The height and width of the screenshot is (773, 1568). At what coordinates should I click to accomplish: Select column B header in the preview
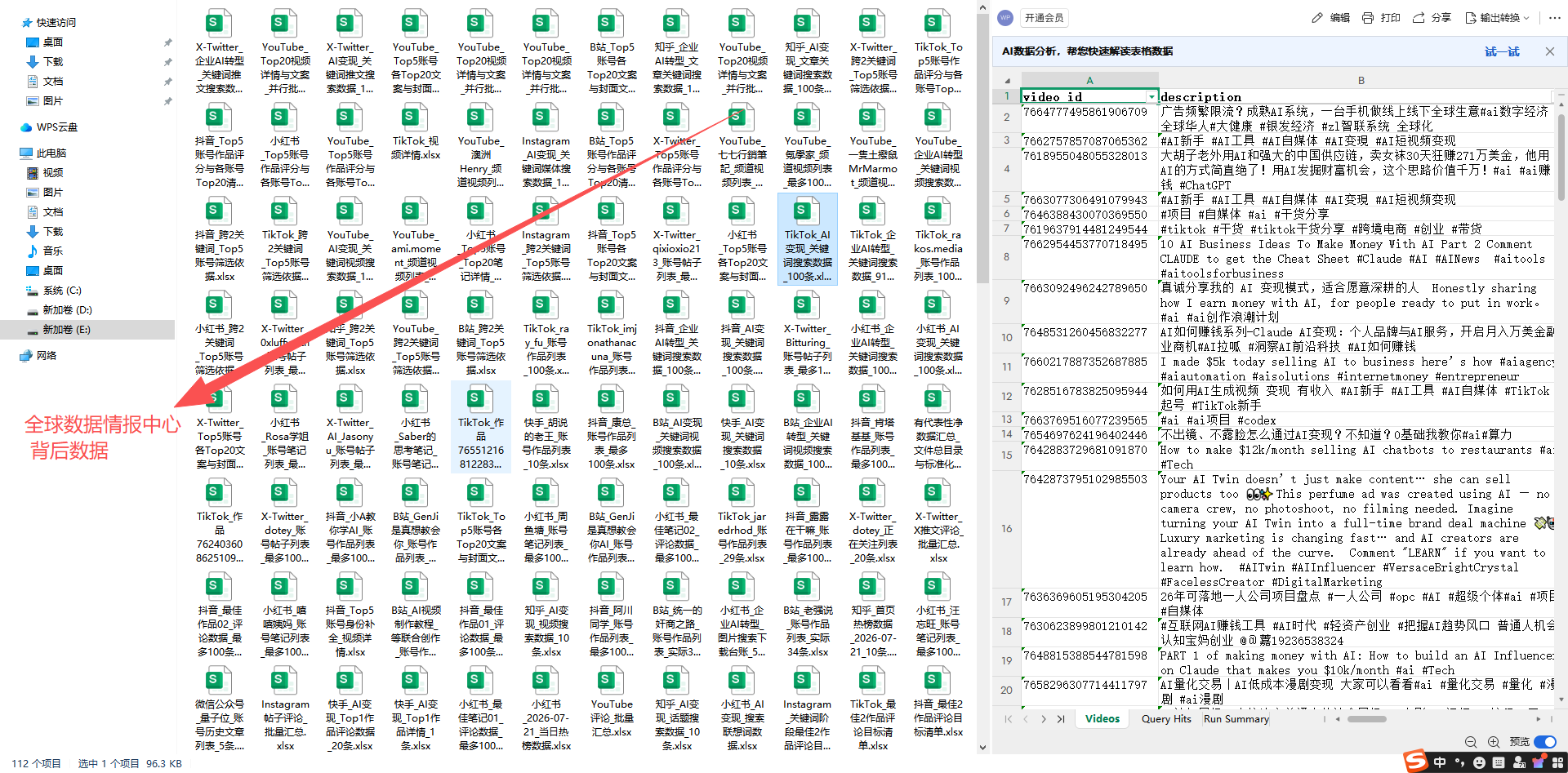(x=1361, y=81)
